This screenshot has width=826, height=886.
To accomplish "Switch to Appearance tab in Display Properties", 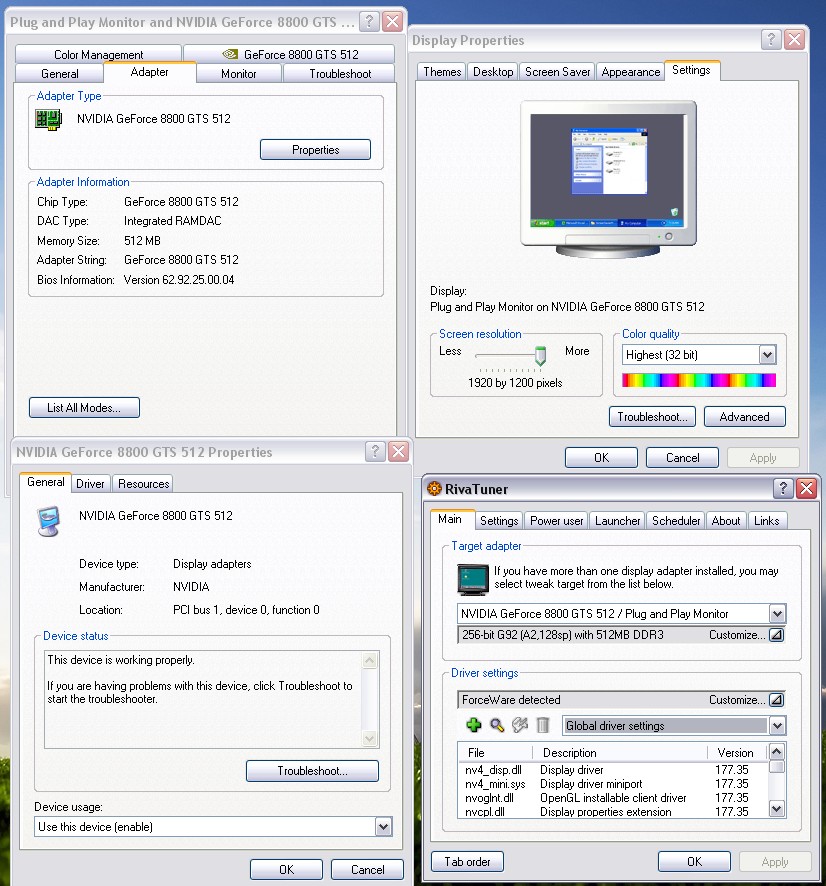I will [631, 72].
